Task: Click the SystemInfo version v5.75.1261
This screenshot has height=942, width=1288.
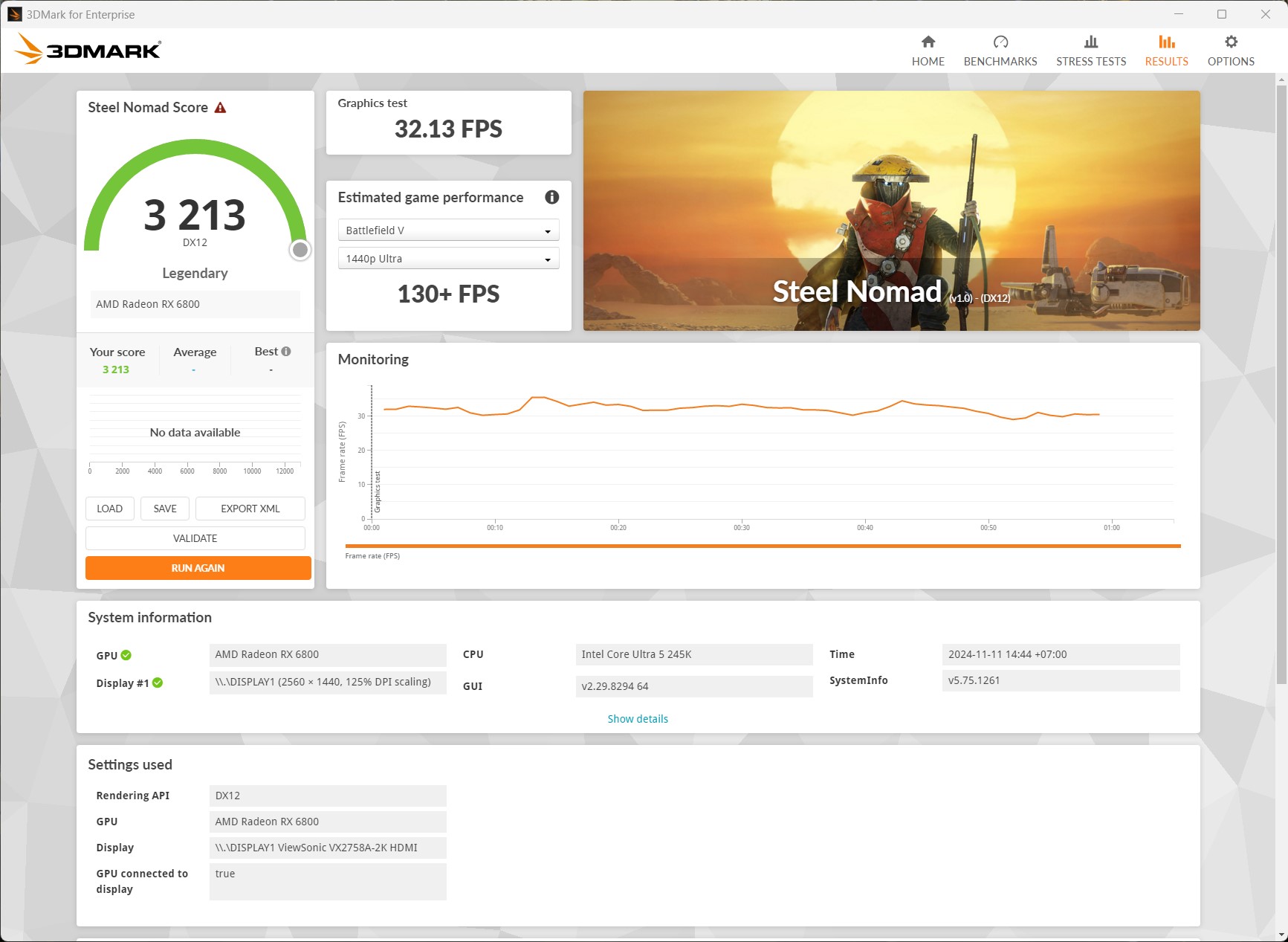Action: [x=1061, y=680]
